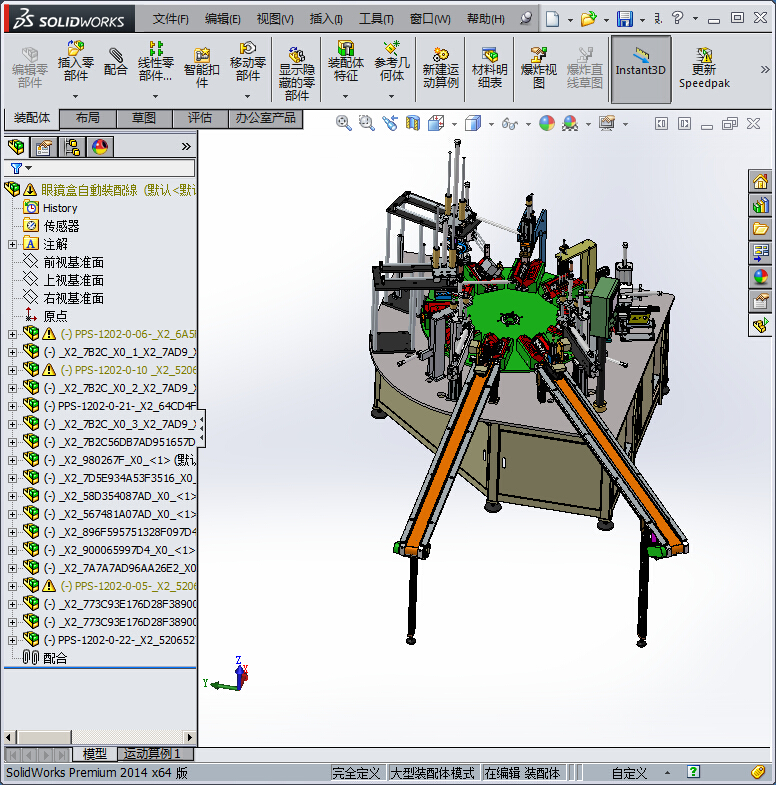Screen dimensions: 776x785
Task: Open Linear Component Pattern tool
Action: pos(156,62)
